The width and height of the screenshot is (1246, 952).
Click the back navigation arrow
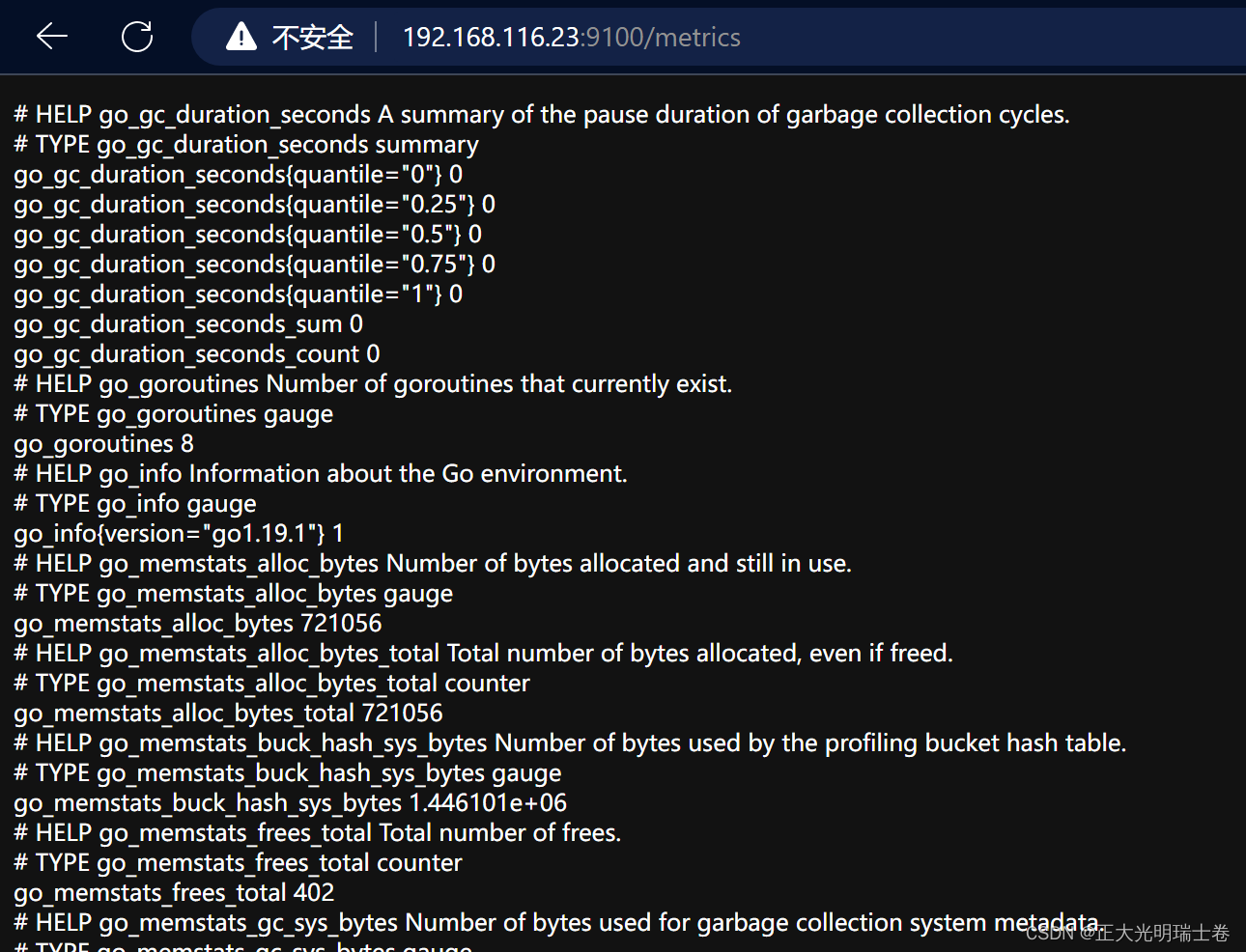(51, 36)
